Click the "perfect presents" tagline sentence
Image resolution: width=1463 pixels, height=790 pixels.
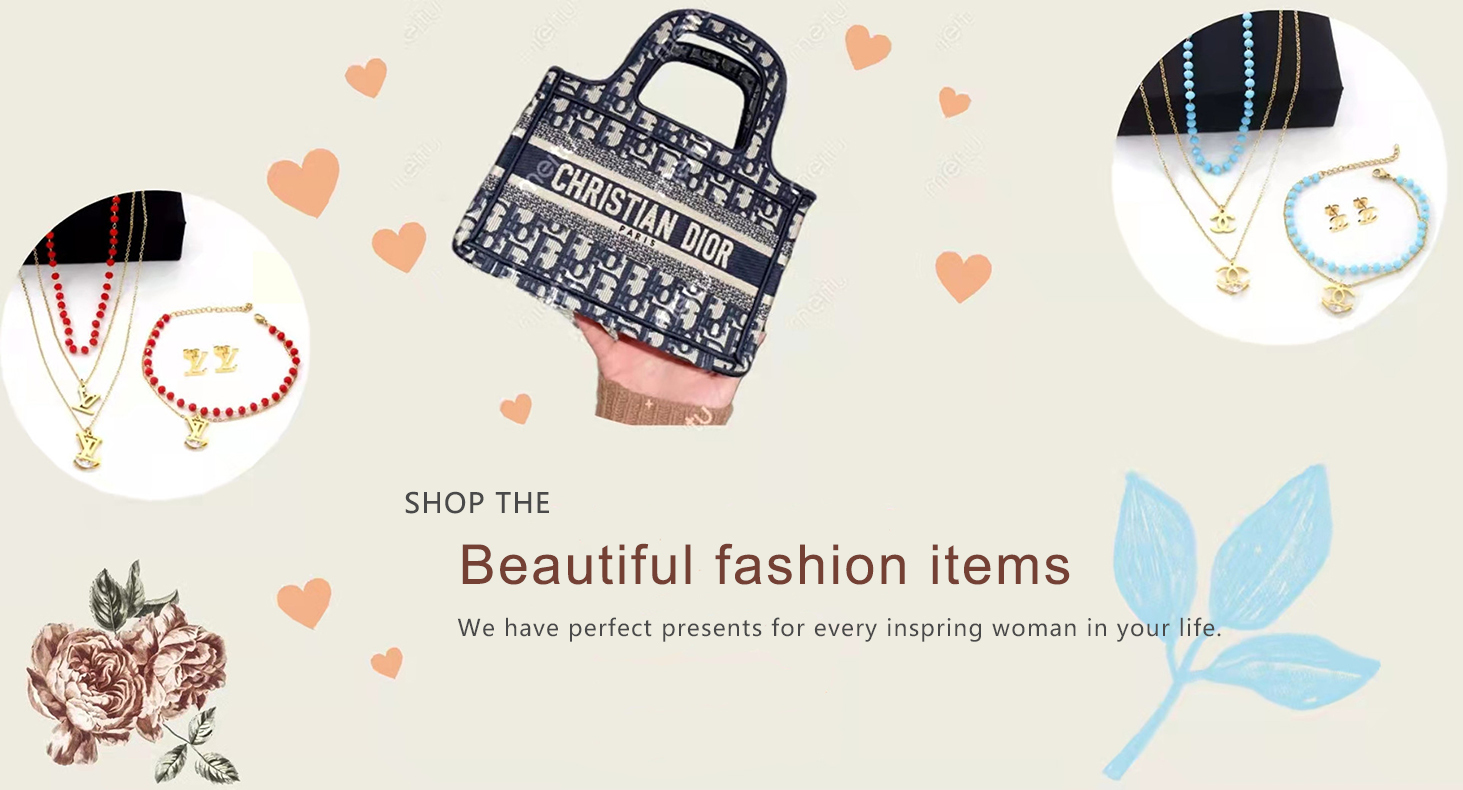[840, 629]
